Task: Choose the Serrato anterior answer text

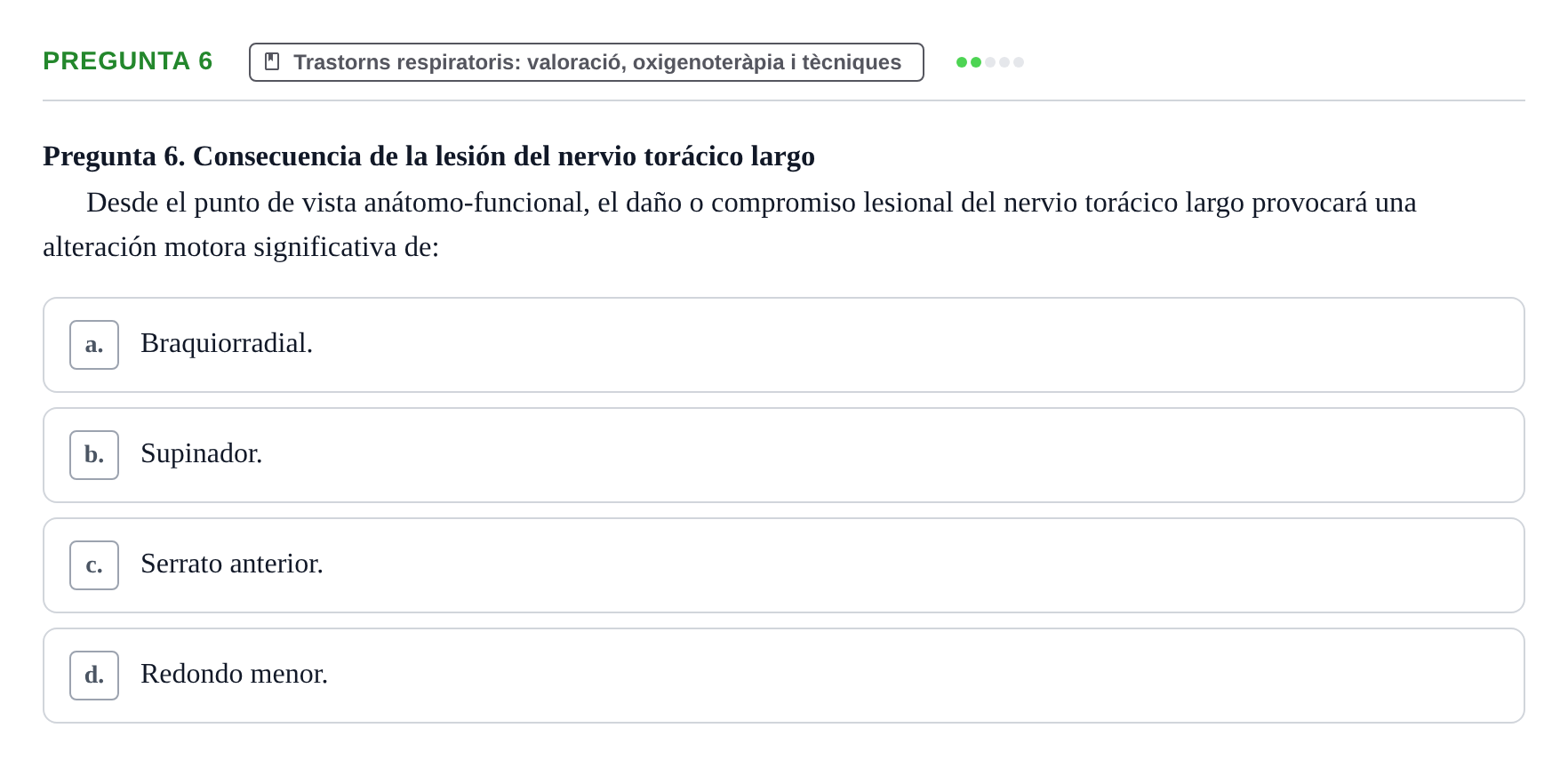Action: 232,564
